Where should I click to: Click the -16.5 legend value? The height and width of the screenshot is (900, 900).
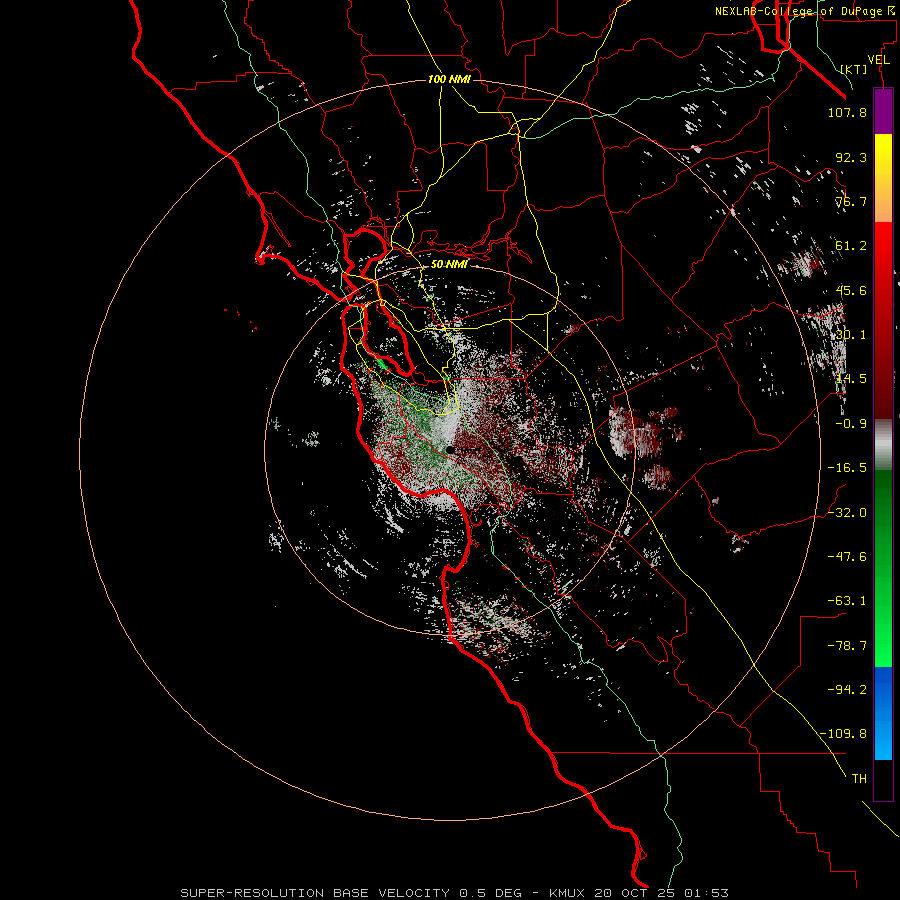(x=847, y=468)
